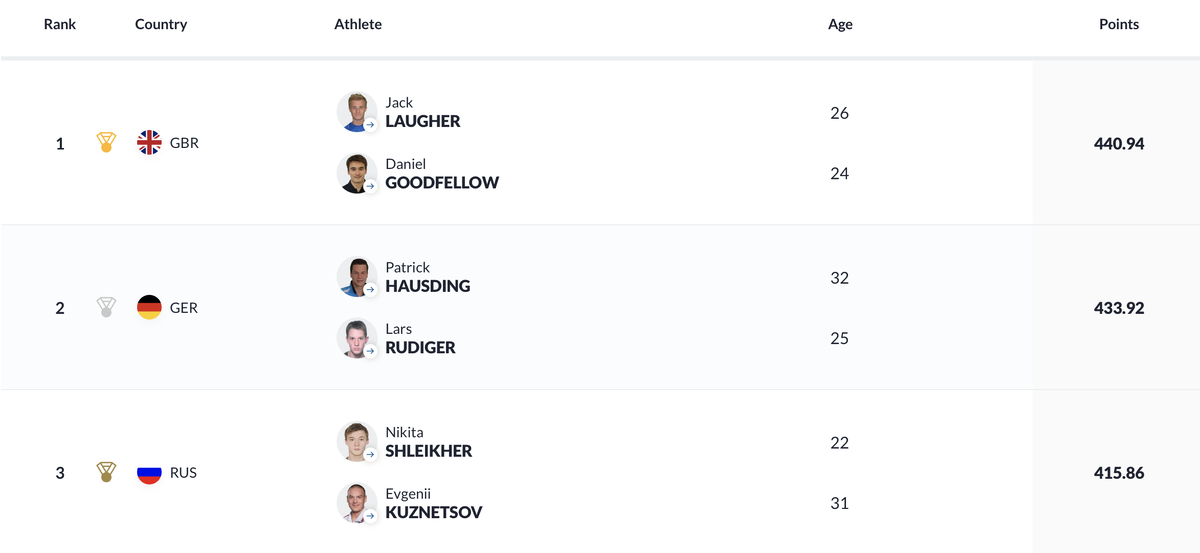Open the Jack LAUGHER athlete link
Viewport: 1200px width, 553px height.
(423, 112)
